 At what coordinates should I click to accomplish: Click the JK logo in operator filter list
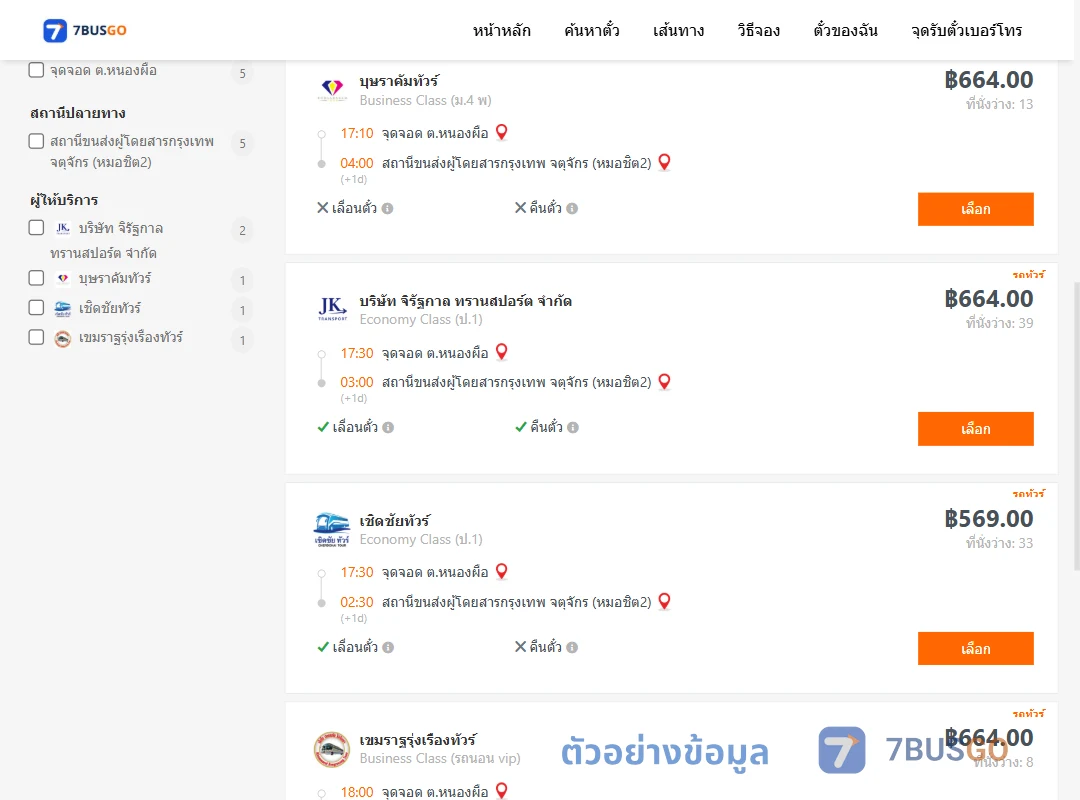point(63,228)
